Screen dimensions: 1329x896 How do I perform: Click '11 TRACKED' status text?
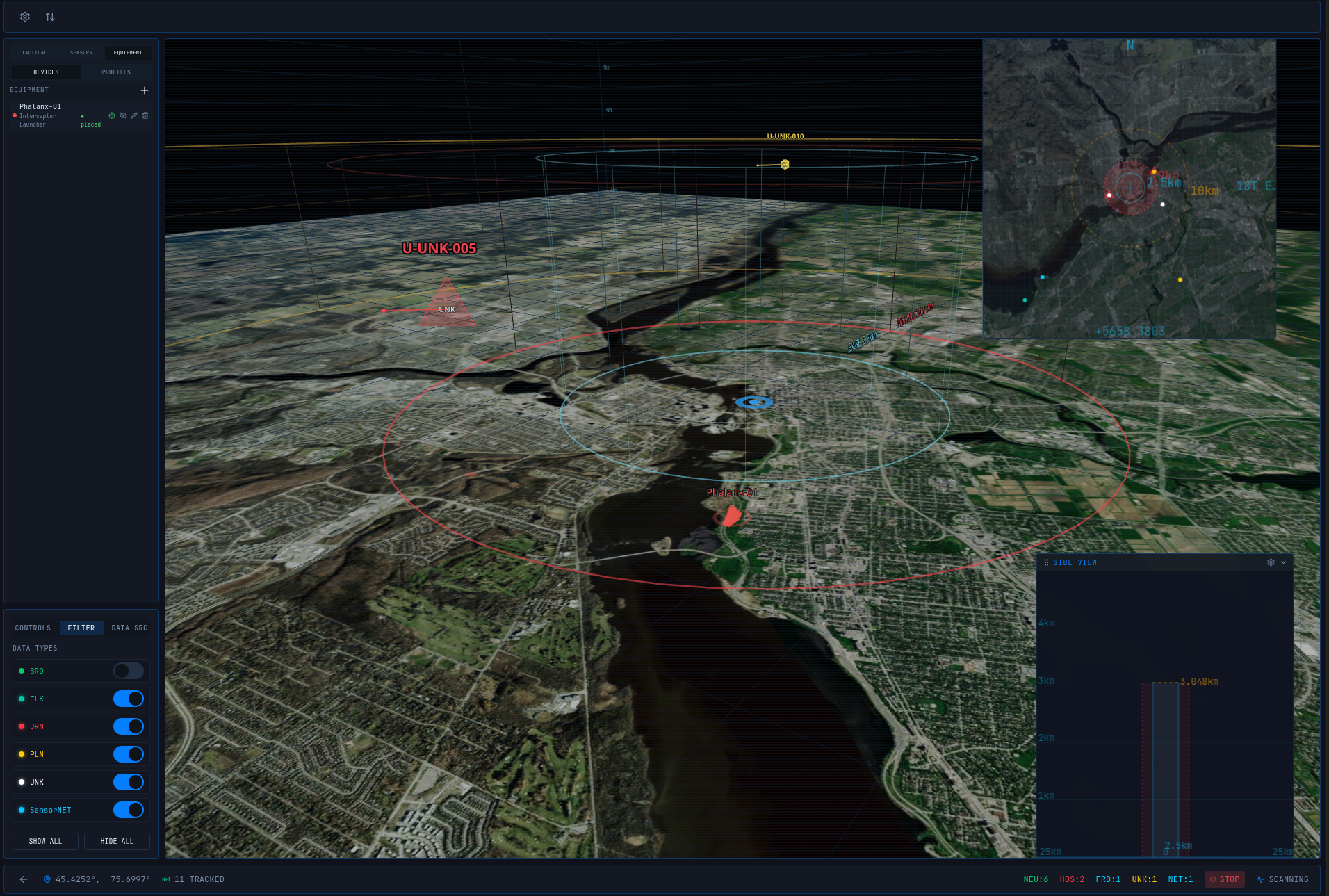[199, 879]
